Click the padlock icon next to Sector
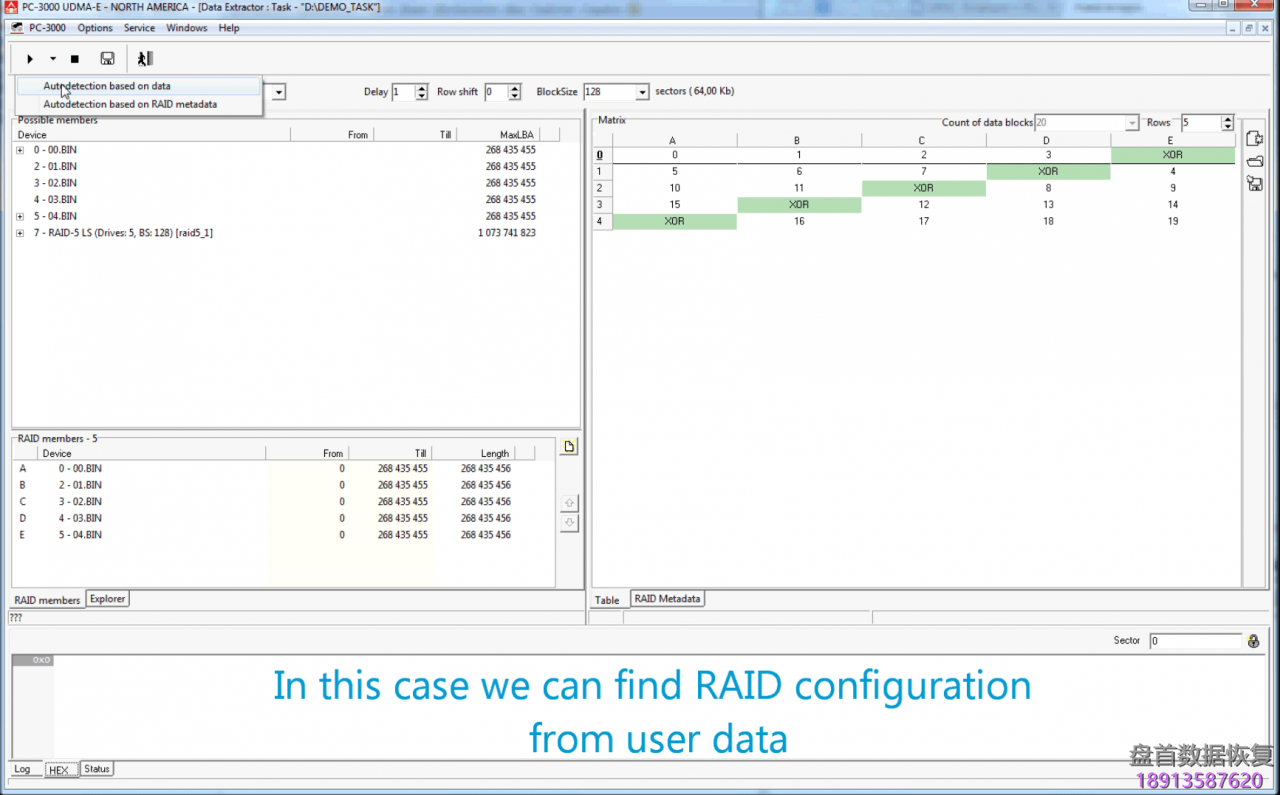1280x795 pixels. [x=1253, y=641]
